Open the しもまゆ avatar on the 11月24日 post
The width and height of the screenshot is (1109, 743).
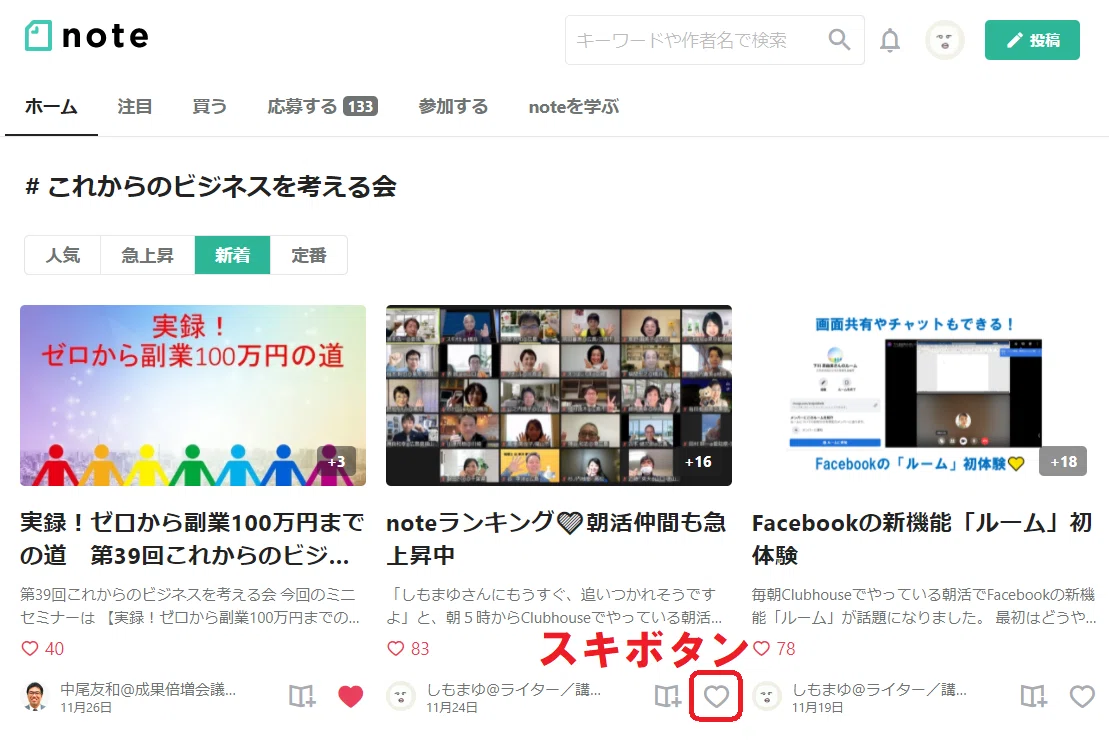pos(401,696)
